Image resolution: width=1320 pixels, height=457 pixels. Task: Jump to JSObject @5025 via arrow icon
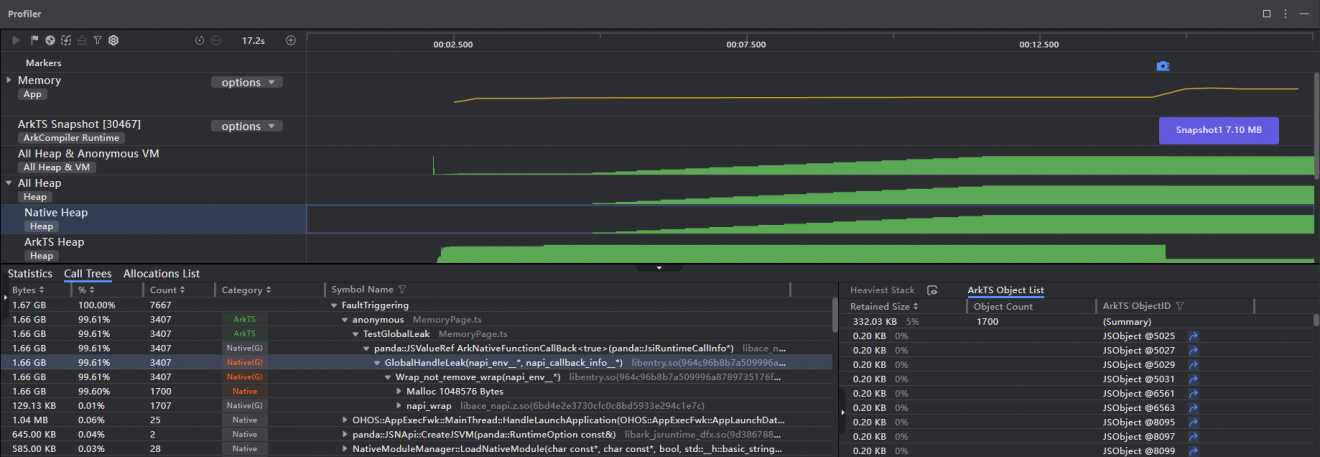coord(1193,337)
